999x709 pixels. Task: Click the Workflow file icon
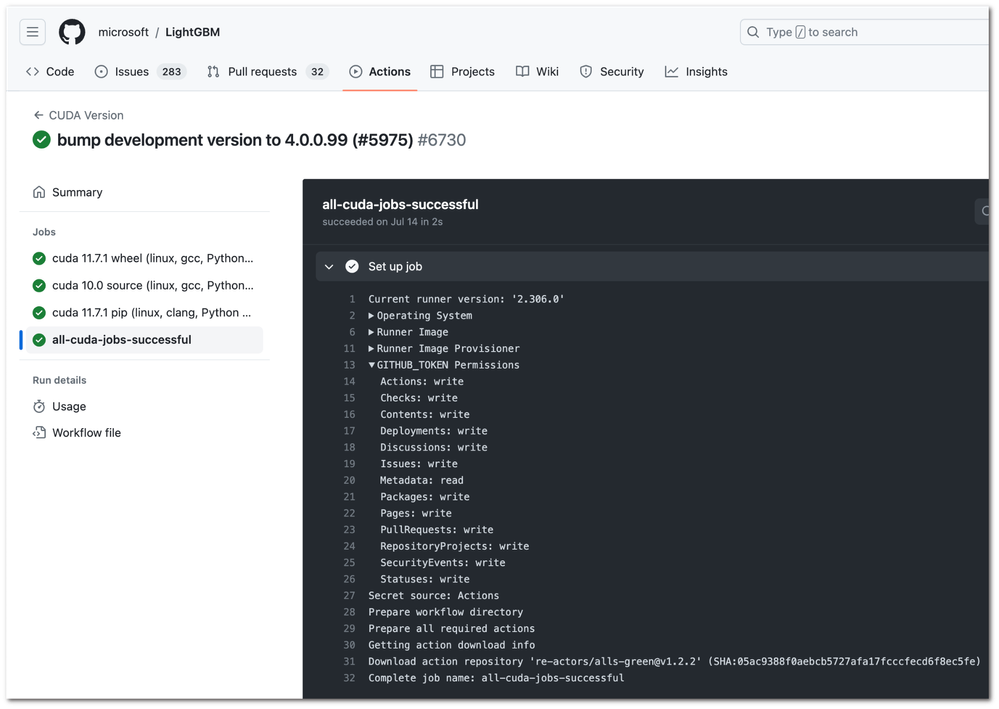click(x=39, y=433)
